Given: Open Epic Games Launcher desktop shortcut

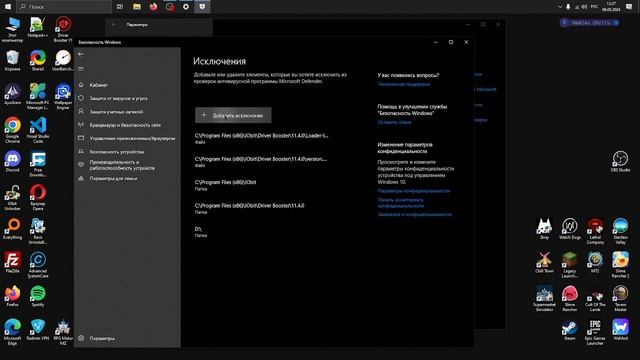Looking at the screenshot, I should point(595,332).
